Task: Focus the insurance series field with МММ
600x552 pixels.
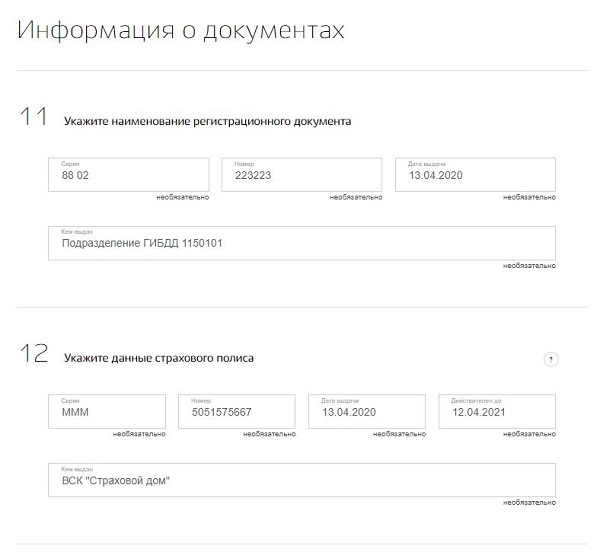Action: tap(107, 411)
